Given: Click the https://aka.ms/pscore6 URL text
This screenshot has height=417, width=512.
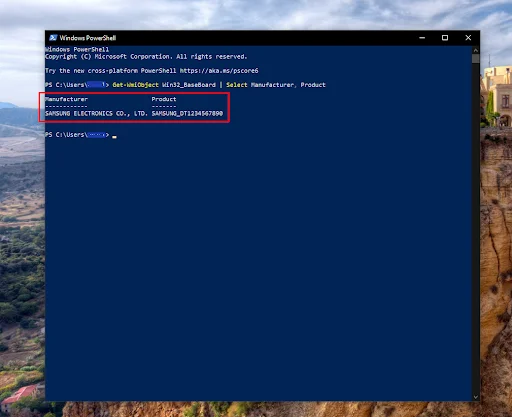Looking at the screenshot, I should [219, 71].
